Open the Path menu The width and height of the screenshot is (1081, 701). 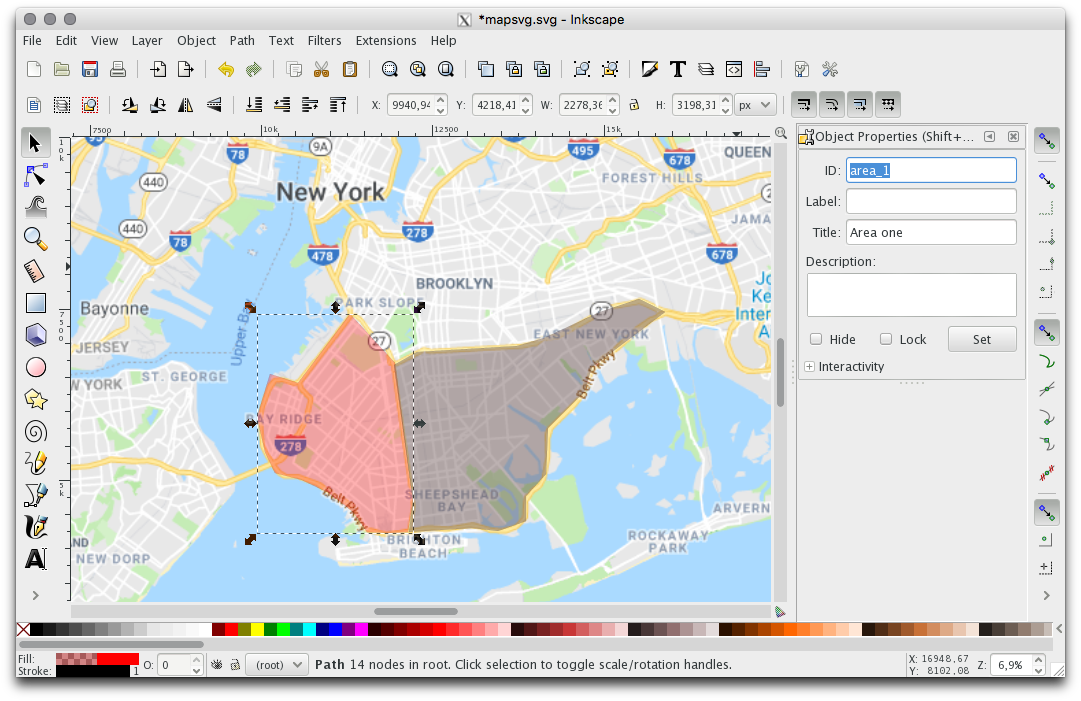(242, 41)
